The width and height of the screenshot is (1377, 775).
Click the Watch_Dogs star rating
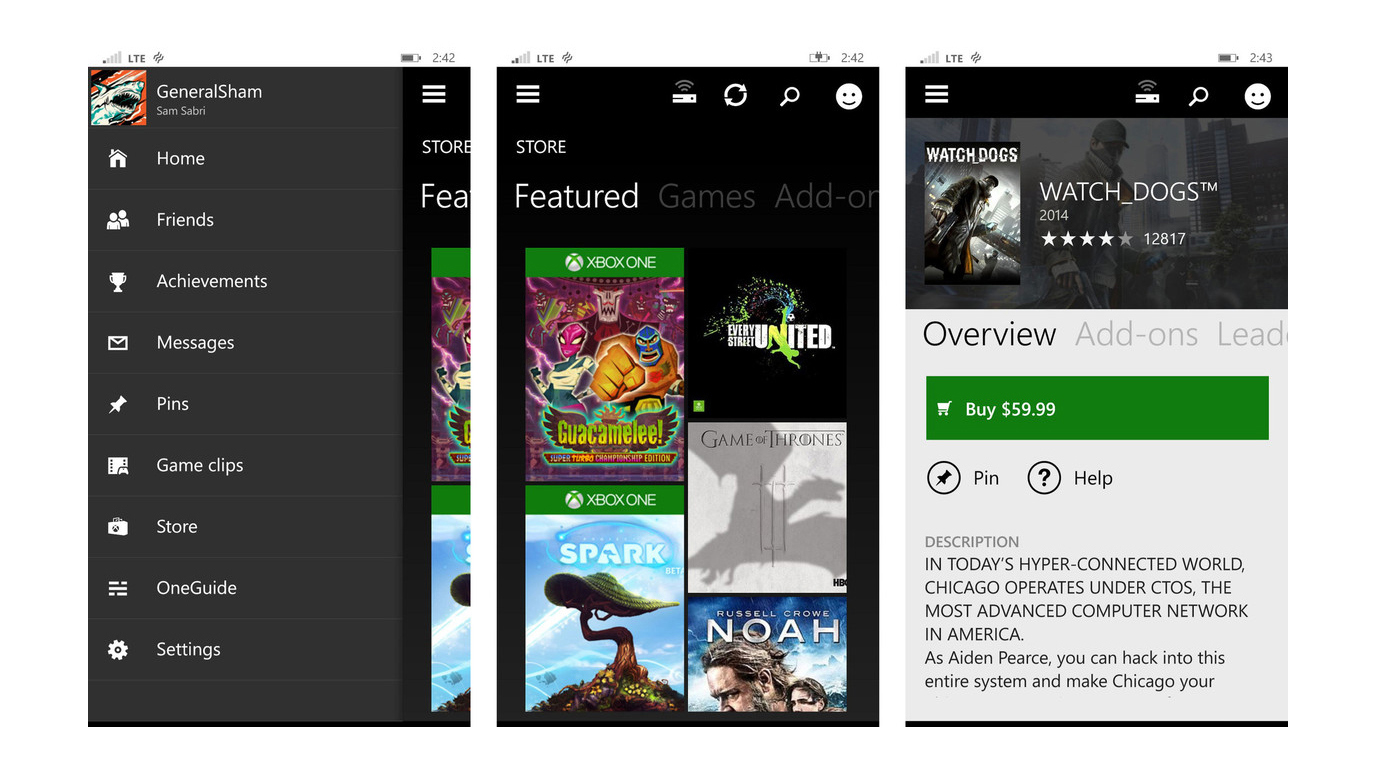point(1087,239)
